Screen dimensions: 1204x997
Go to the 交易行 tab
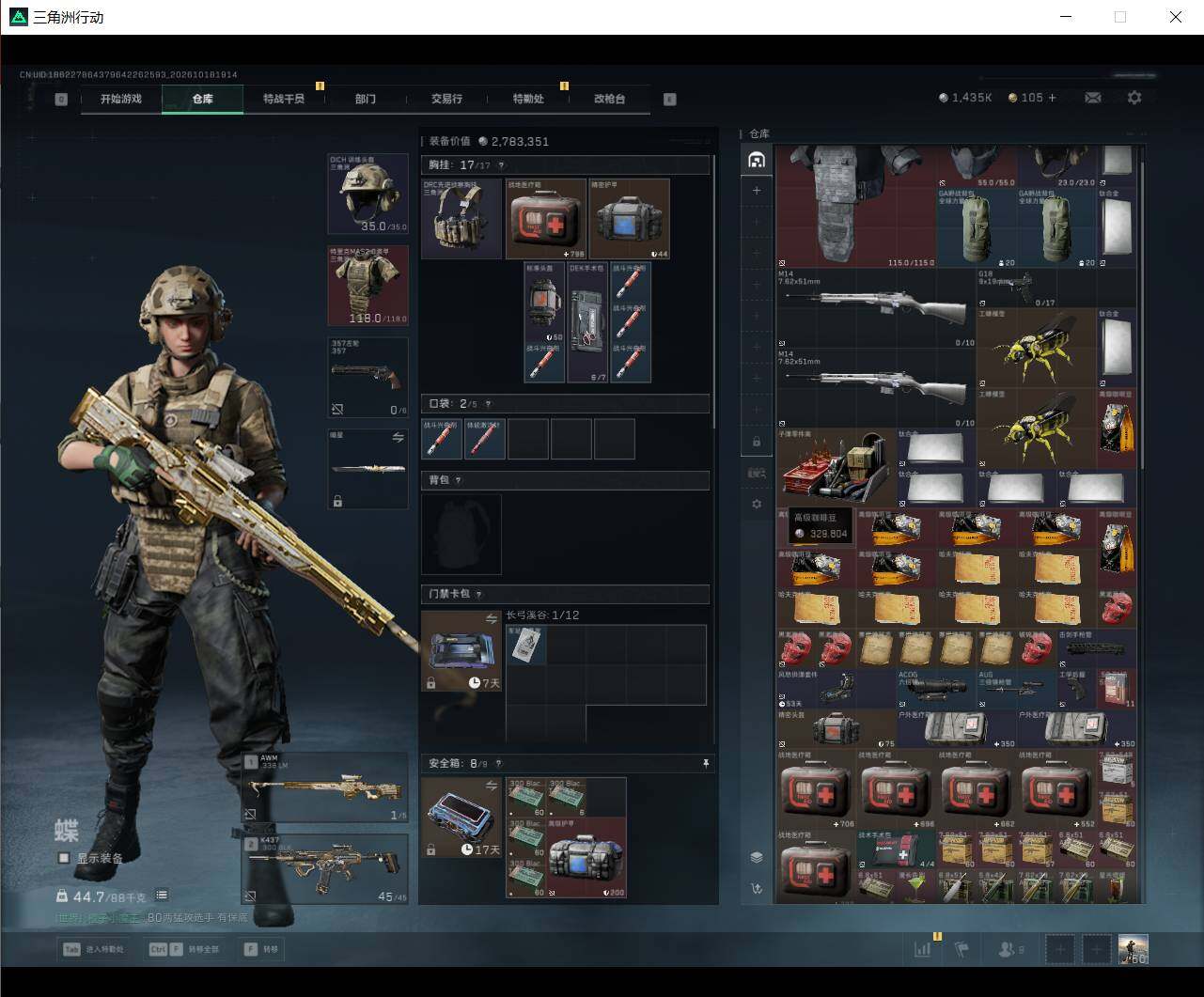pyautogui.click(x=446, y=99)
